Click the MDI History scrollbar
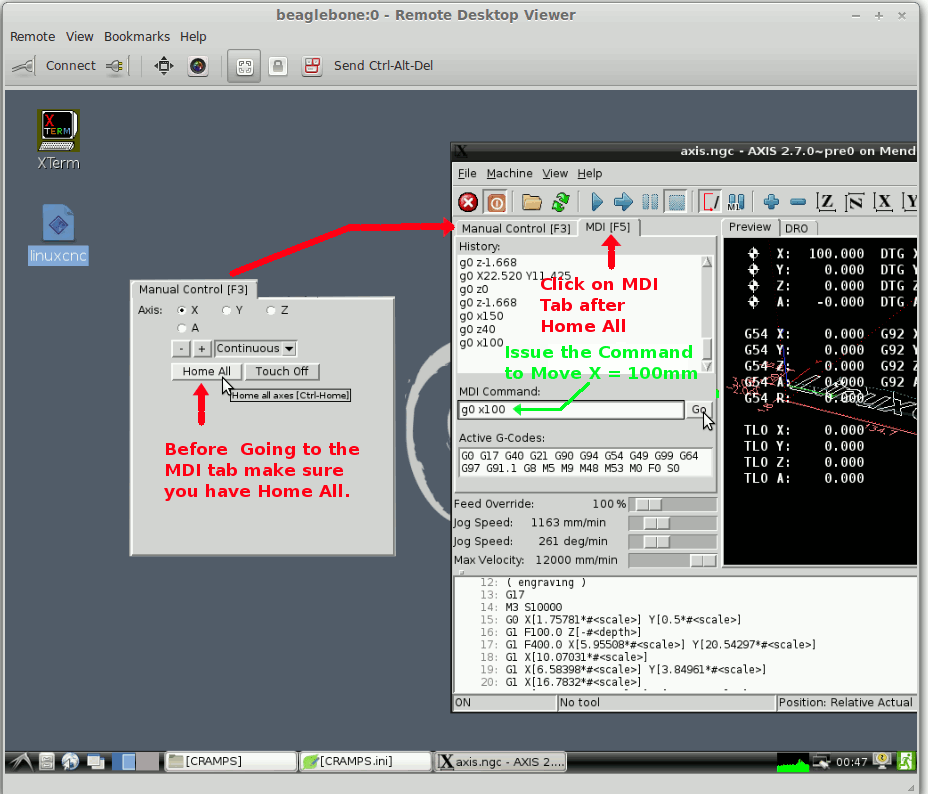This screenshot has width=928, height=794. 707,314
